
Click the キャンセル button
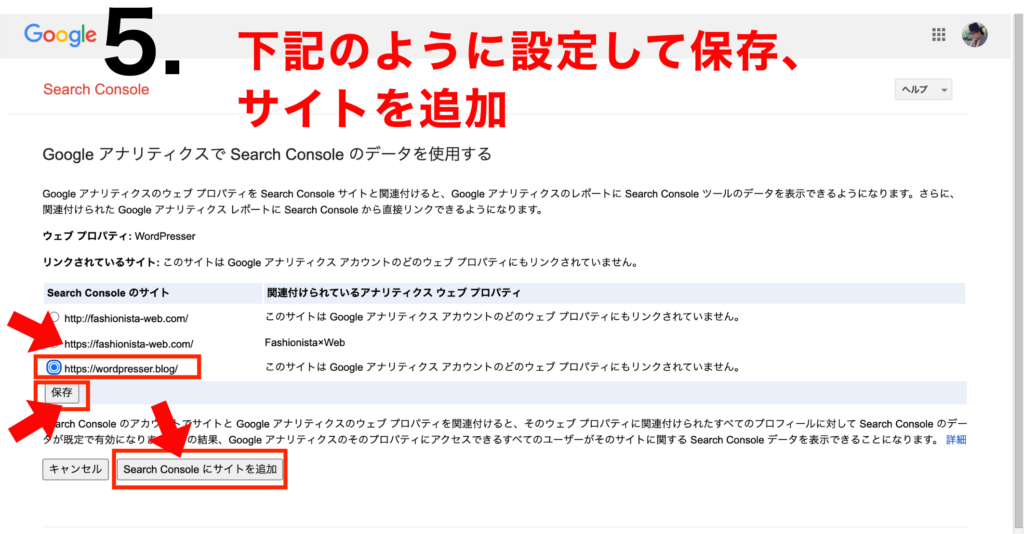75,469
